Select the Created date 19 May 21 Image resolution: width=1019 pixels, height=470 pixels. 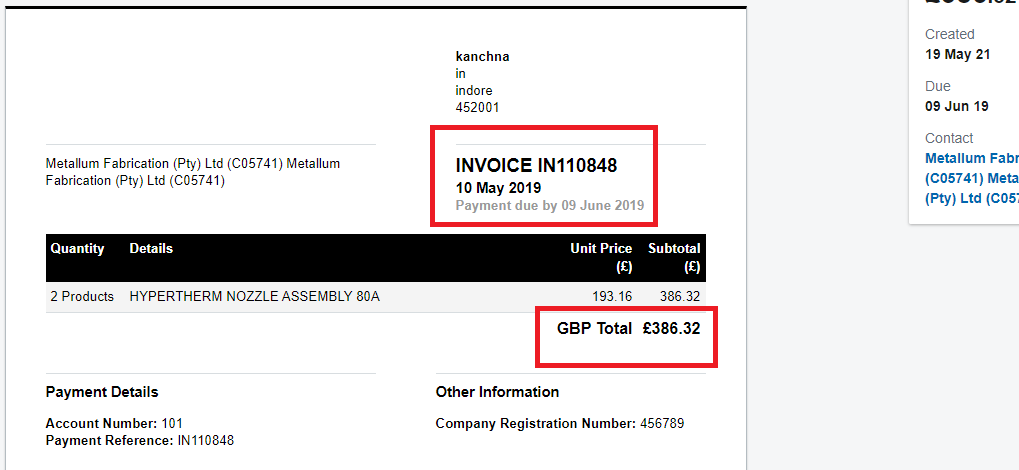click(x=958, y=55)
